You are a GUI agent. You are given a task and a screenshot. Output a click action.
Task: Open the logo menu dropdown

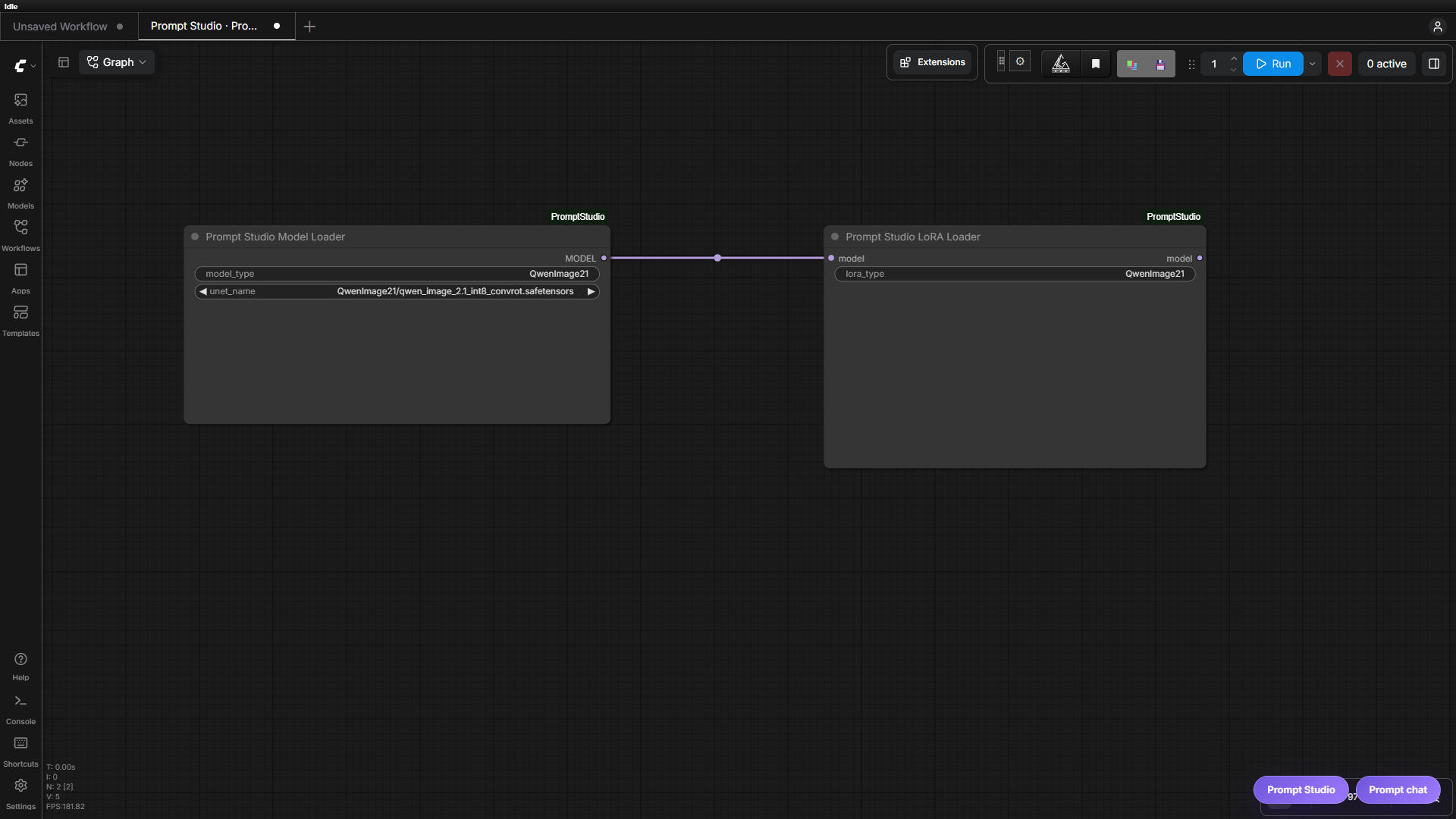[x=25, y=66]
